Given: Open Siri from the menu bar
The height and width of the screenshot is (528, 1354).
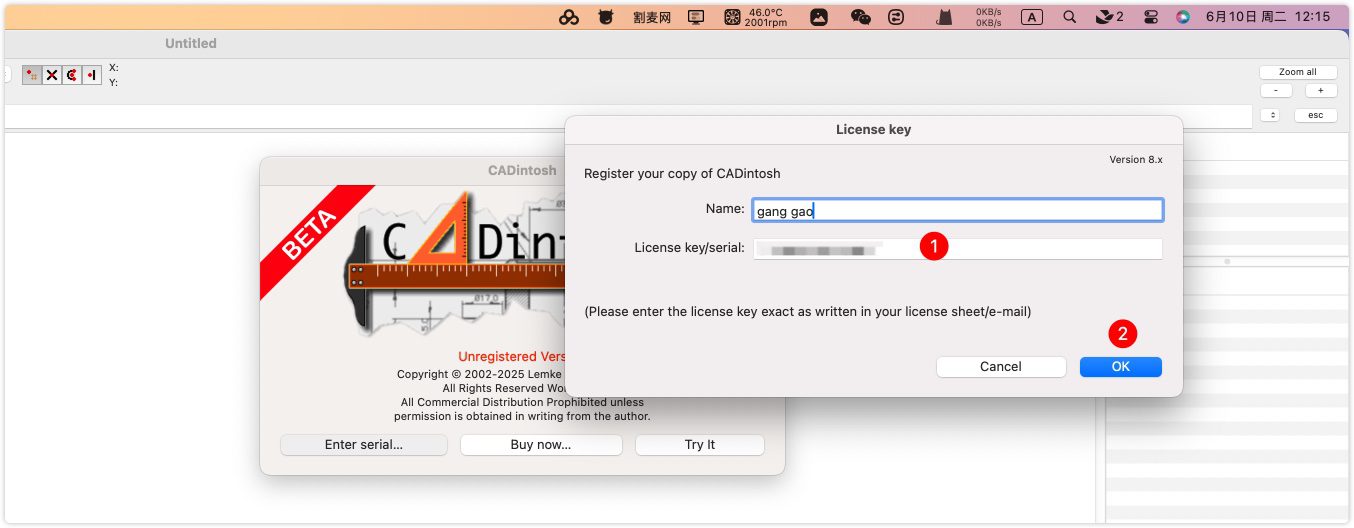Looking at the screenshot, I should pyautogui.click(x=1183, y=17).
